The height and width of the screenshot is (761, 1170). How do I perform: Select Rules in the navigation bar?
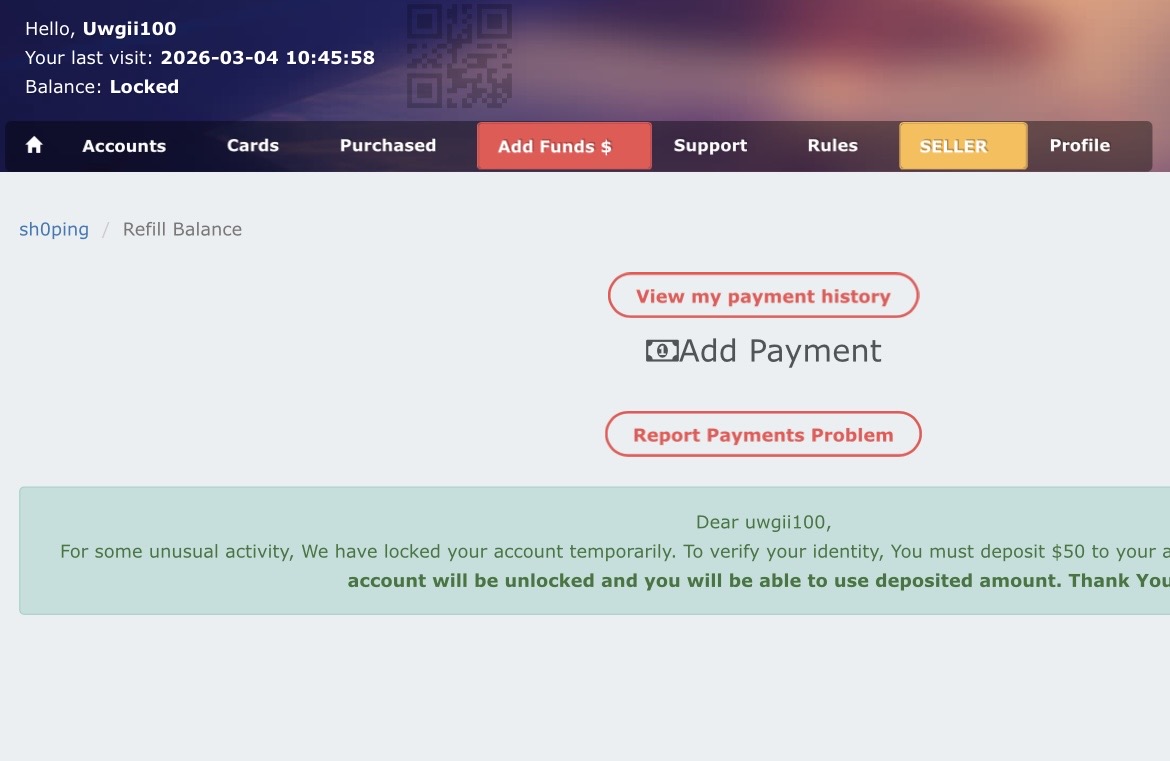point(833,146)
